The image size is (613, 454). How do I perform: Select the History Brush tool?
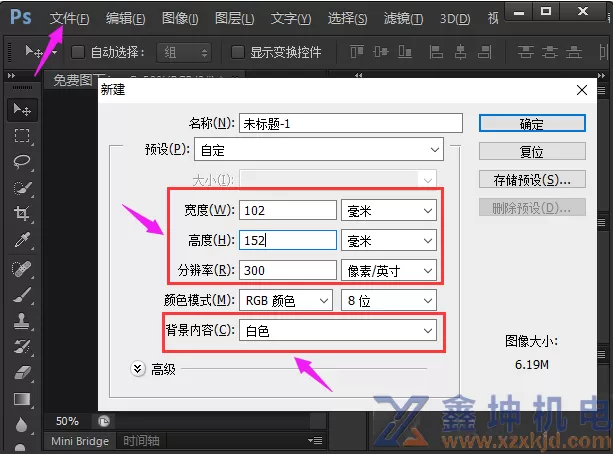22,346
